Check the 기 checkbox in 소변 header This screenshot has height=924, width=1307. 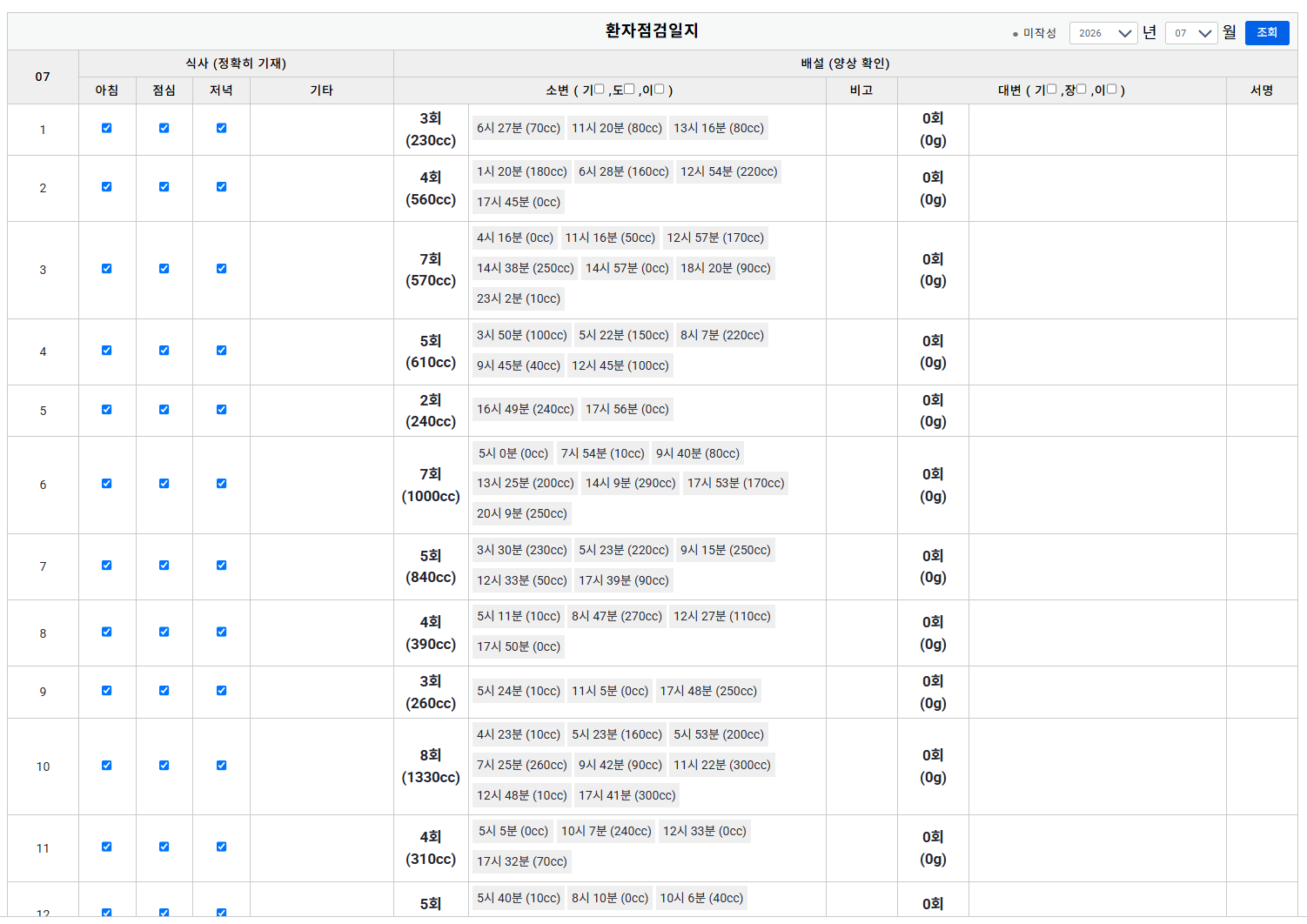click(599, 89)
